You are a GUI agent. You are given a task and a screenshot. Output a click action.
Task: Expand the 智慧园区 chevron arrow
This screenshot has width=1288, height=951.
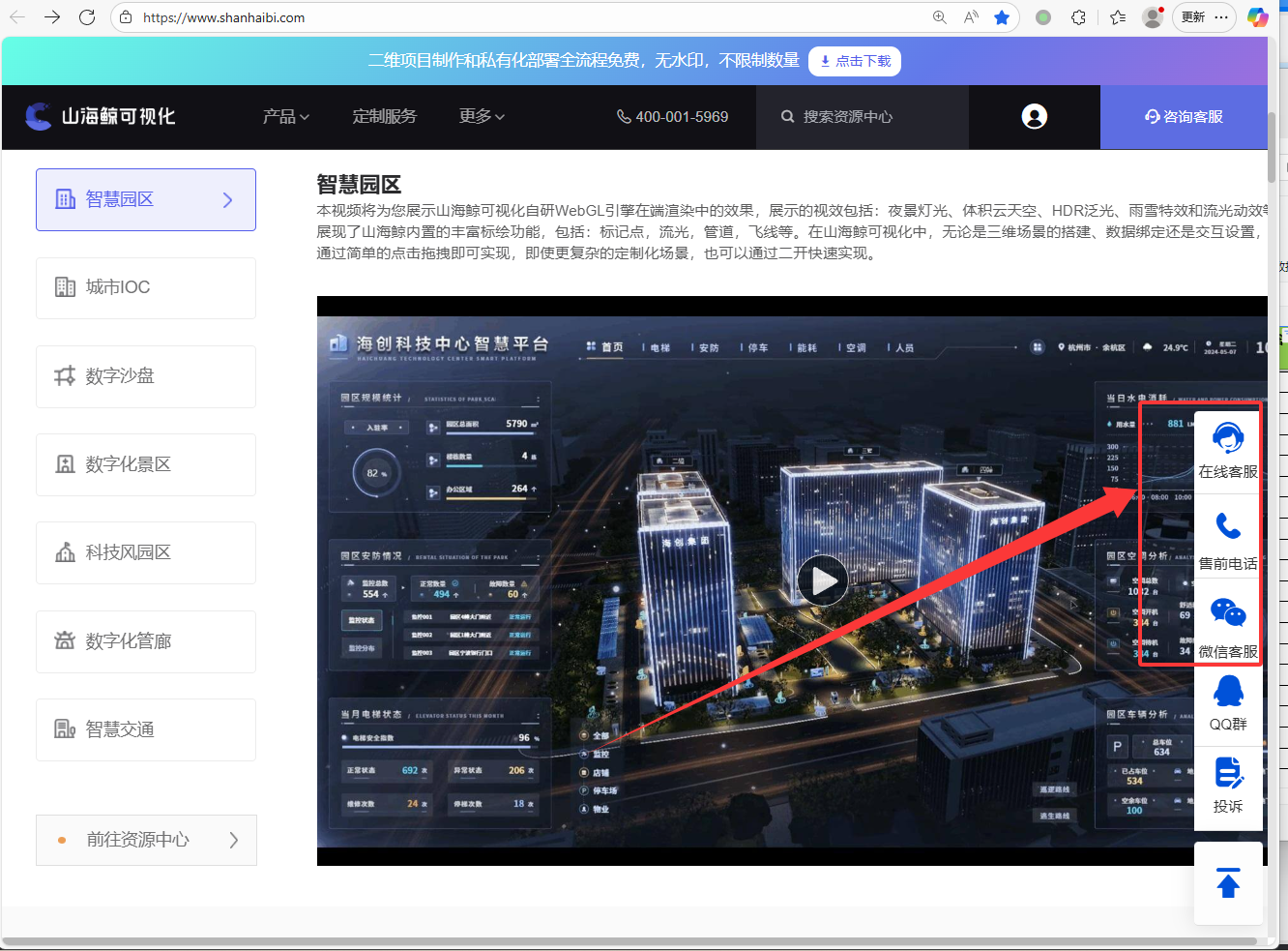(228, 199)
